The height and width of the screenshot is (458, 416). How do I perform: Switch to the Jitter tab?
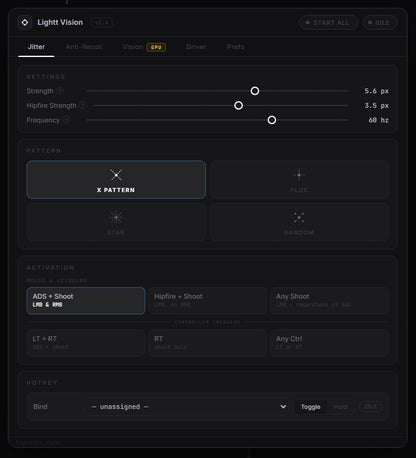click(36, 47)
